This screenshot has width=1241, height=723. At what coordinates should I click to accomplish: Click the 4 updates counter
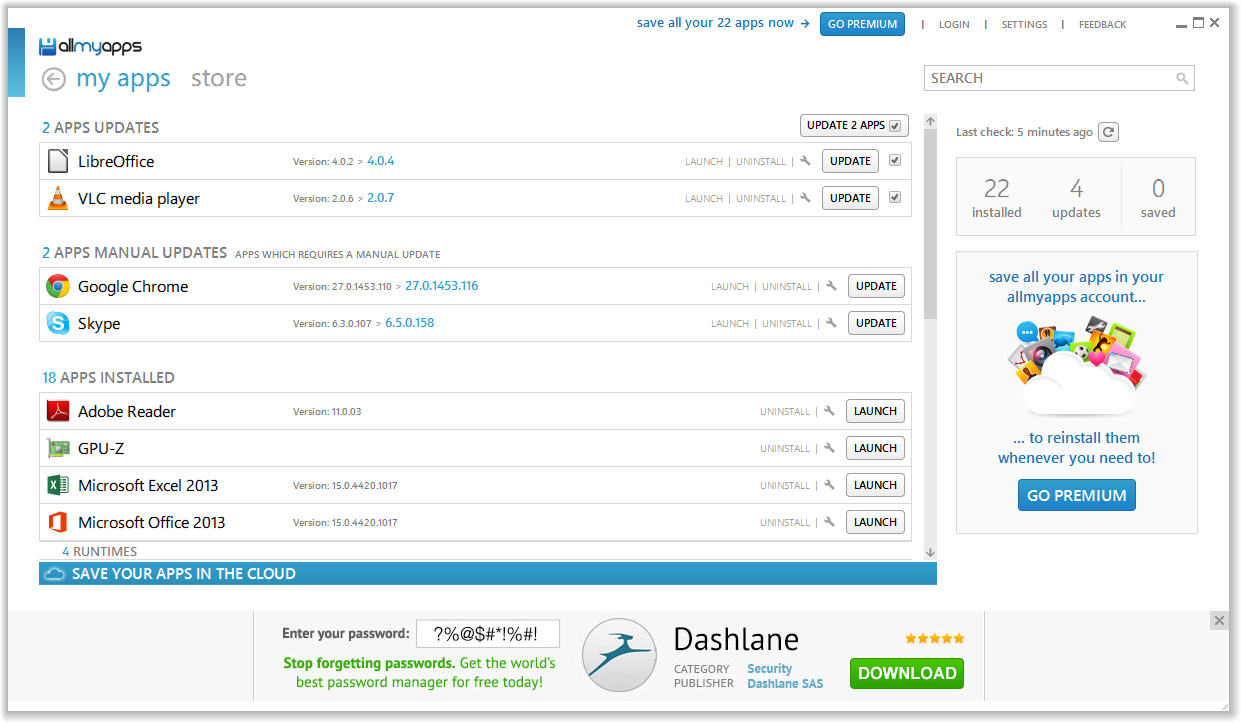point(1076,197)
